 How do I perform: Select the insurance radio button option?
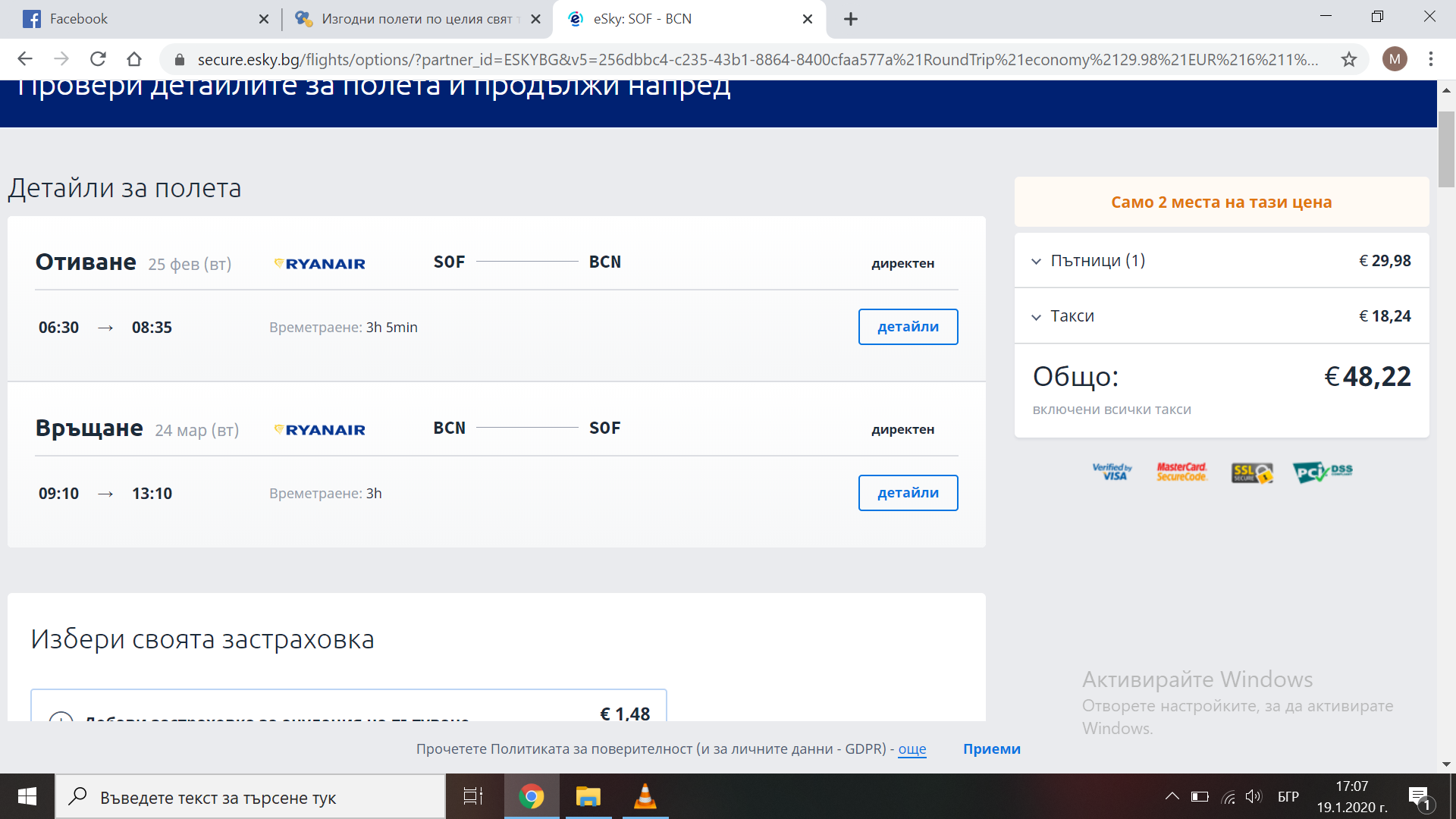[61, 717]
